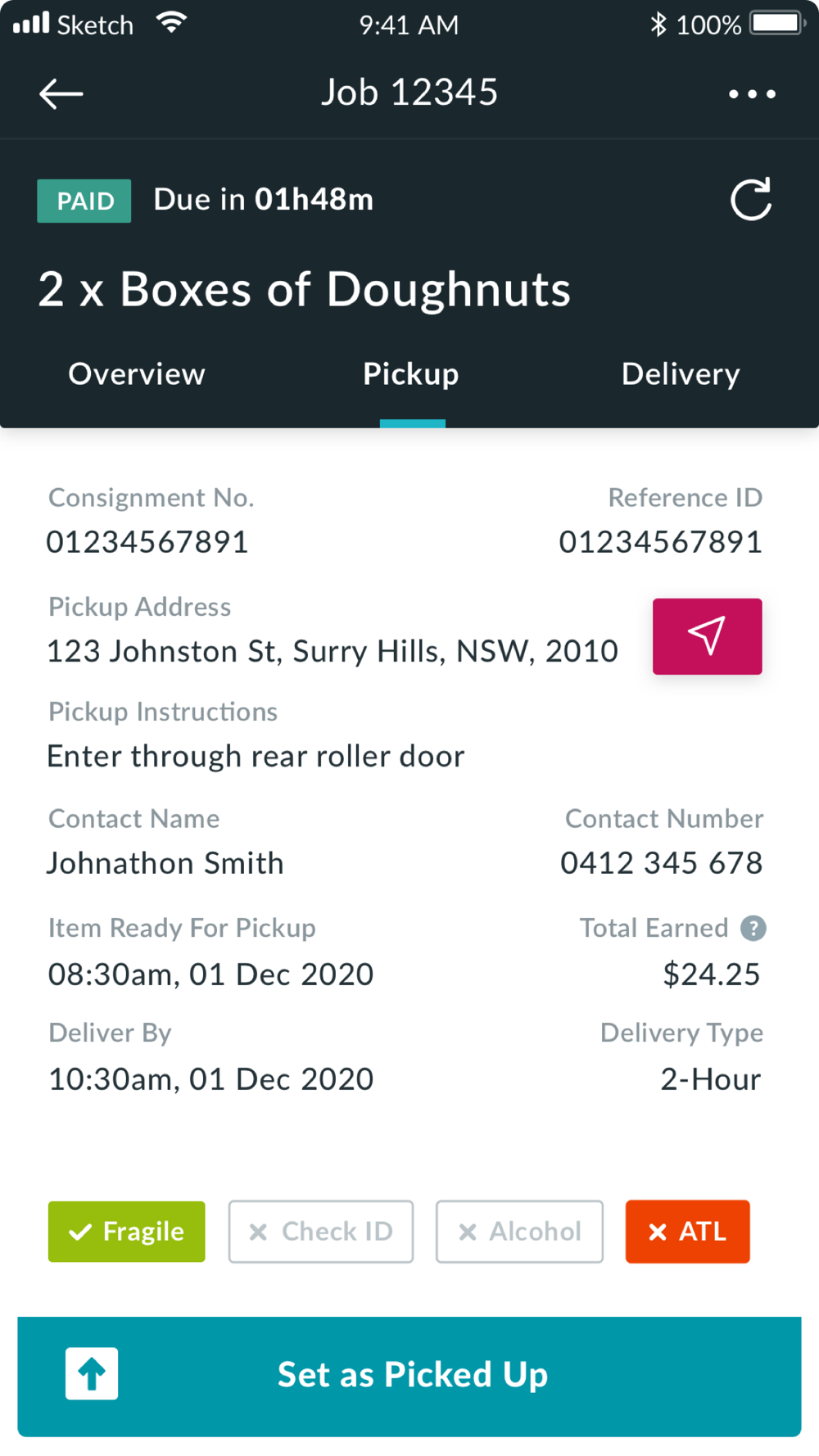
Task: Tap the Total Earned help icon
Action: (x=753, y=928)
